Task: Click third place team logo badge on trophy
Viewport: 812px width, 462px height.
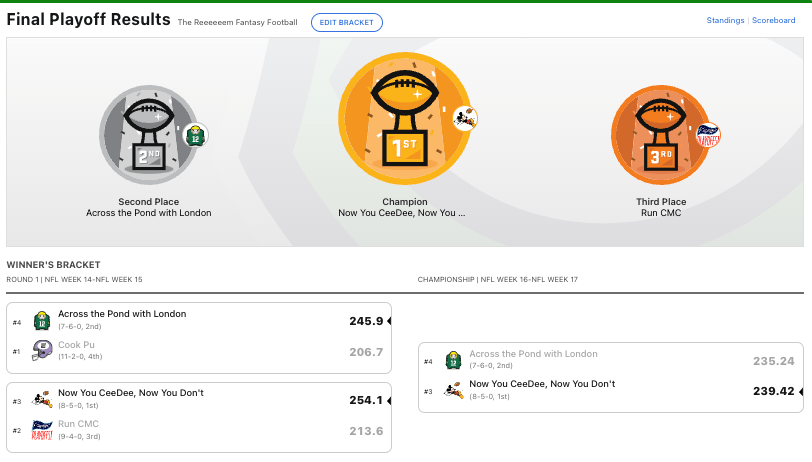Action: pyautogui.click(x=708, y=136)
